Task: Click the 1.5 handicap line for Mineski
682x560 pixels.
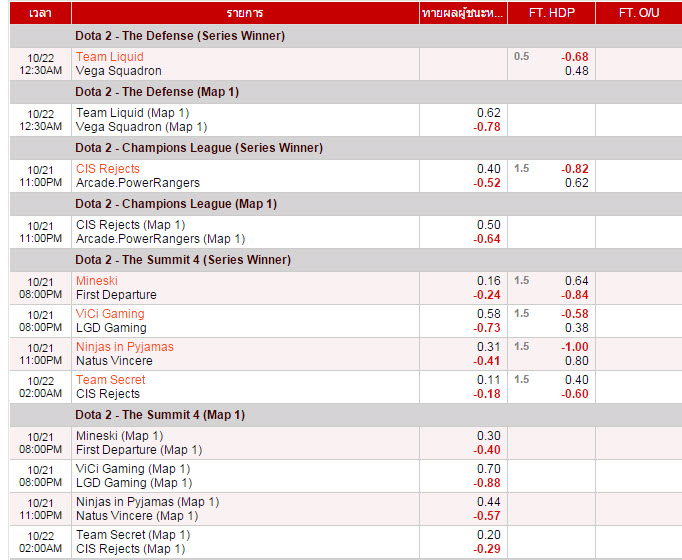Action: point(522,281)
